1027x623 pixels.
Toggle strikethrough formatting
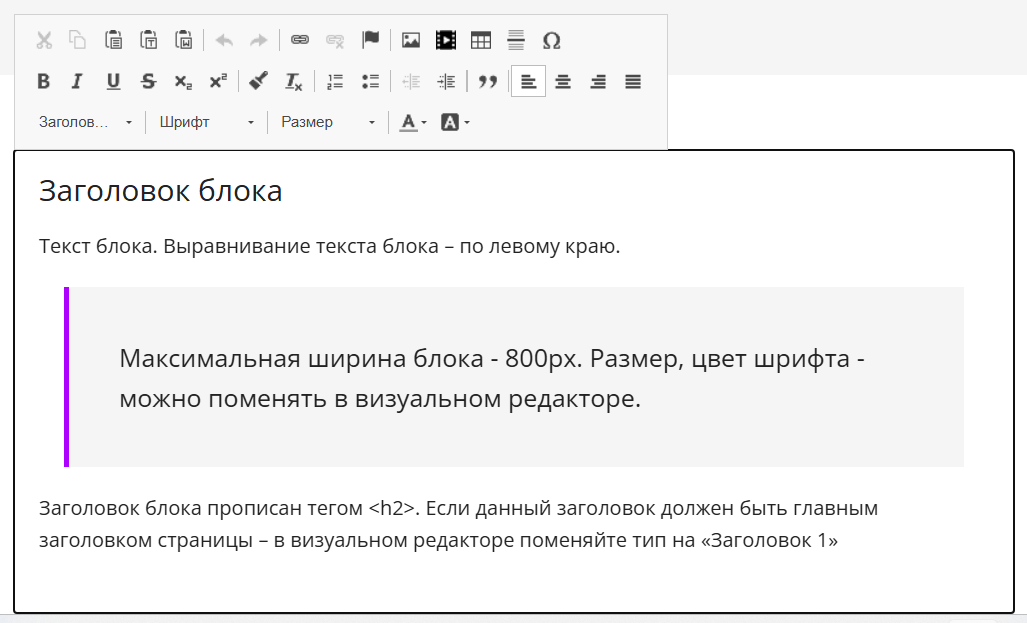pos(148,81)
